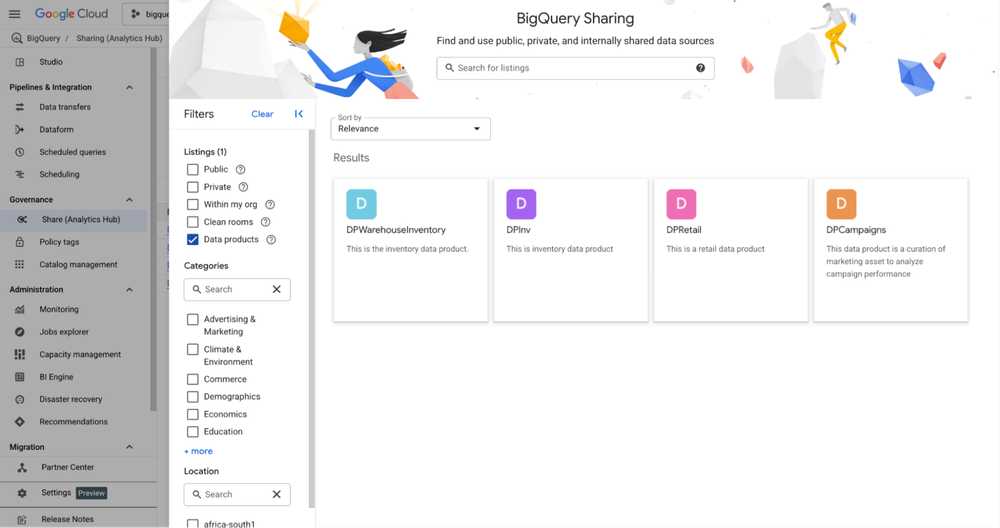Click the Data transfers sidebar icon
The image size is (1000, 528).
20,107
